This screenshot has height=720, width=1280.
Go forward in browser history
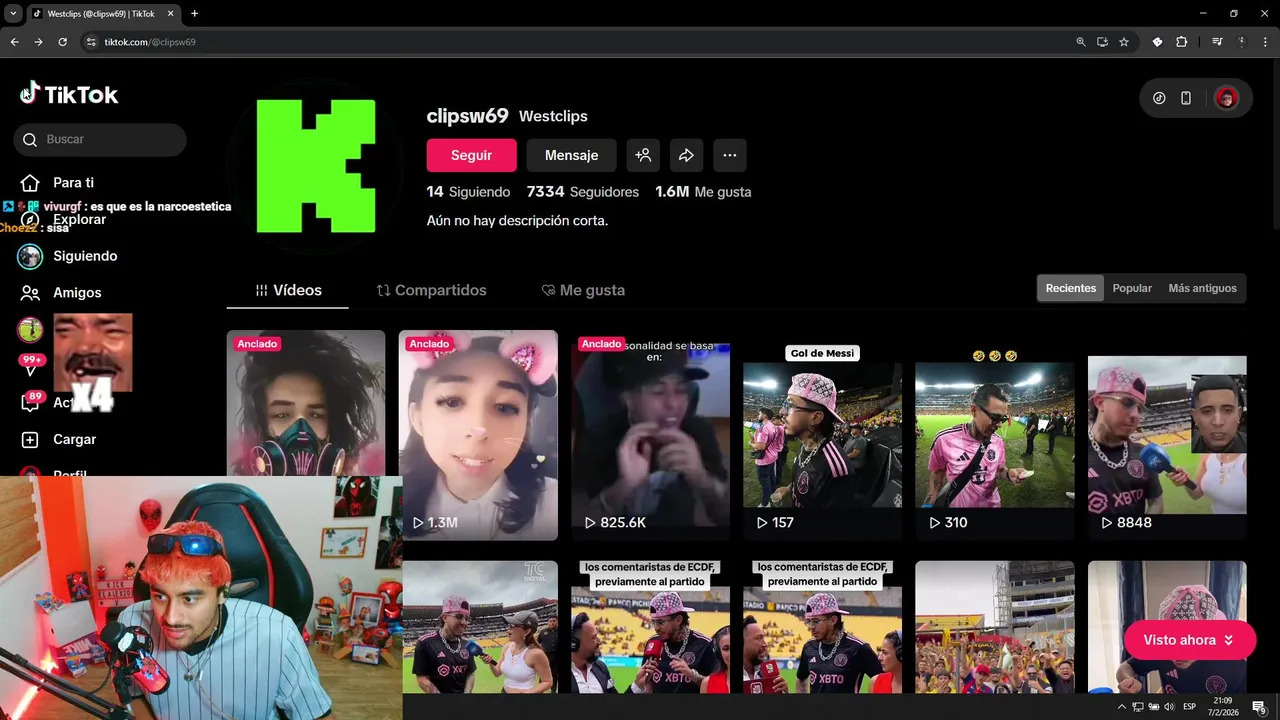(x=38, y=42)
